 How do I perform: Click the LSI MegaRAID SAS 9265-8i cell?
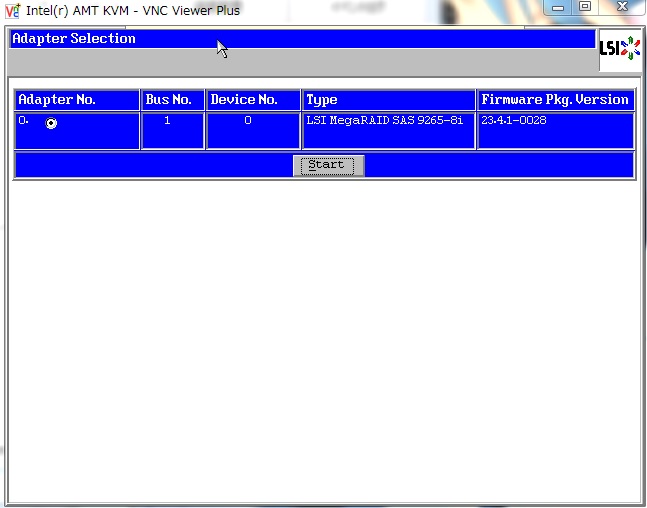[x=389, y=130]
